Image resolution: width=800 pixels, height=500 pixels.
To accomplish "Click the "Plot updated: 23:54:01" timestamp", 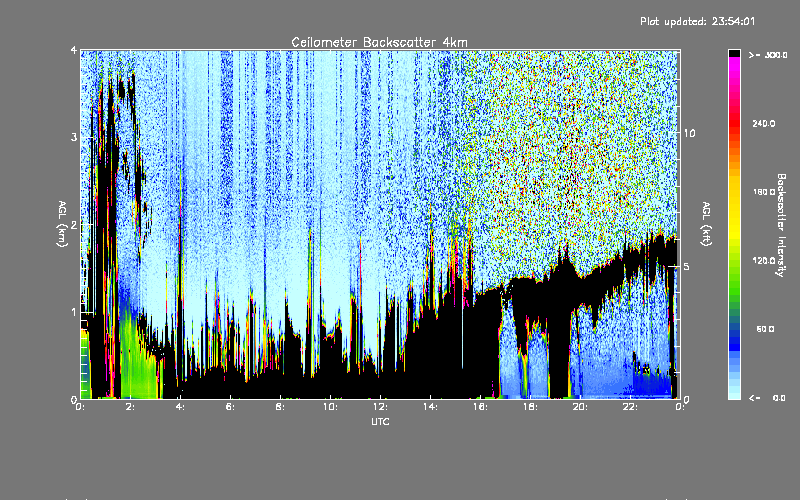I will pyautogui.click(x=697, y=21).
